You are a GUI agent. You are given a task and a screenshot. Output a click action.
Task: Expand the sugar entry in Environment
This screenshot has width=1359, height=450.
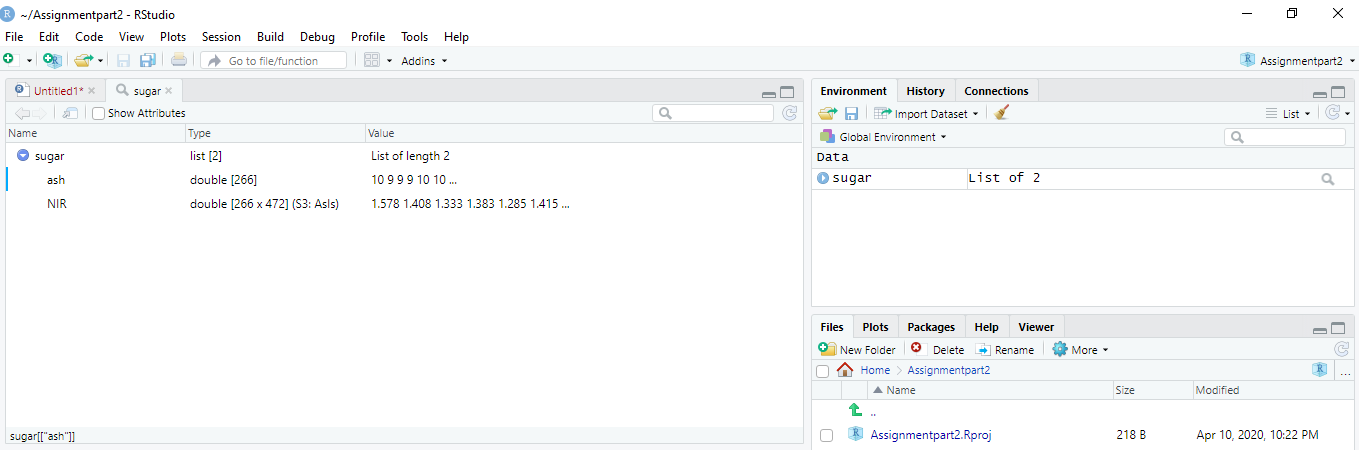823,179
